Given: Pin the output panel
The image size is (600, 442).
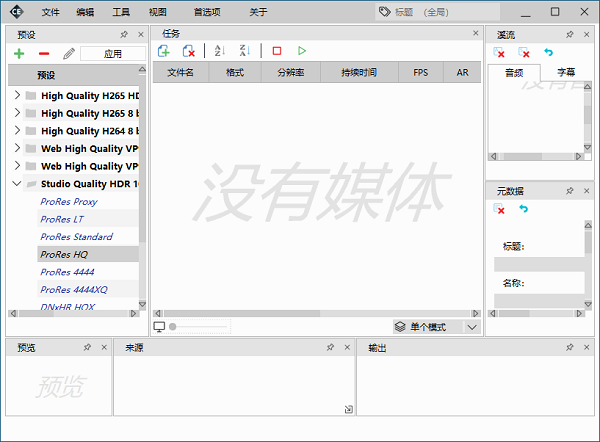Looking at the screenshot, I should [x=569, y=347].
